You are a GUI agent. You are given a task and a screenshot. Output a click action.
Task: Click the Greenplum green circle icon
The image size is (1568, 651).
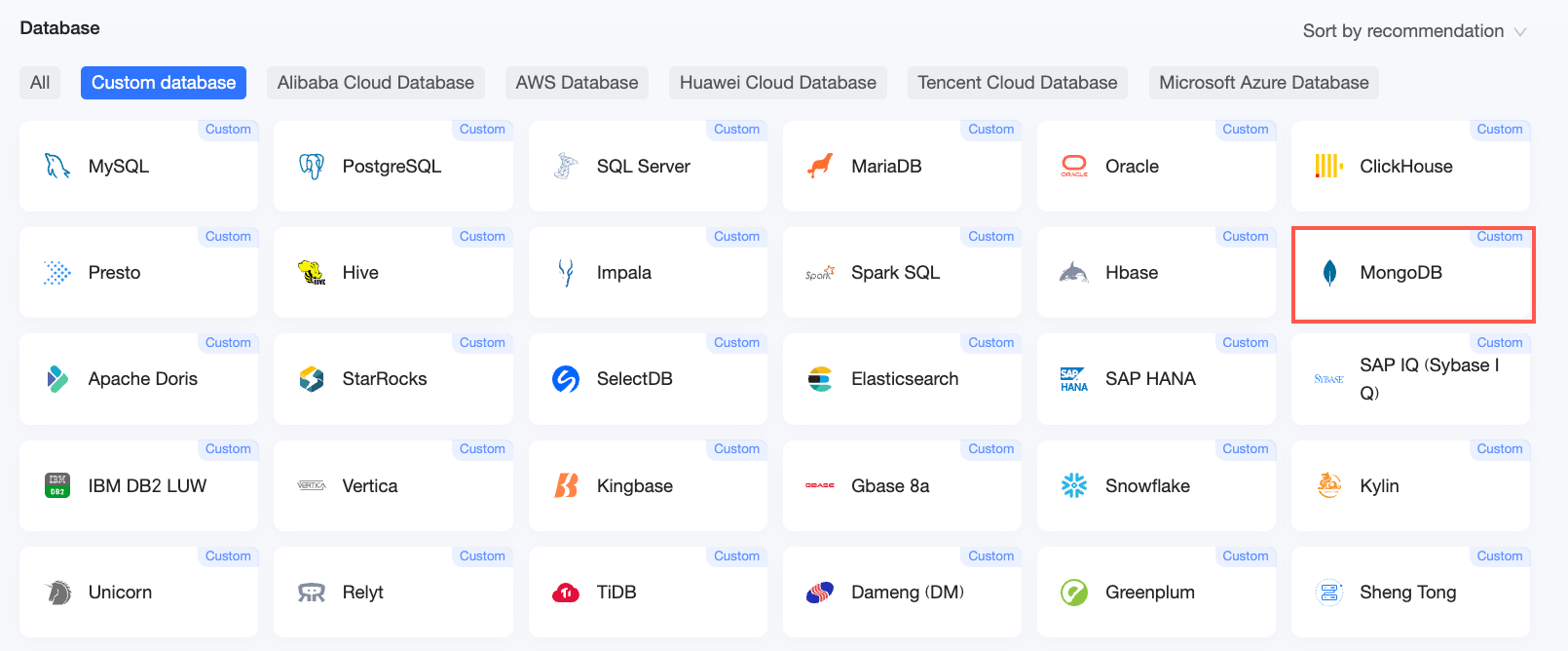click(1074, 593)
